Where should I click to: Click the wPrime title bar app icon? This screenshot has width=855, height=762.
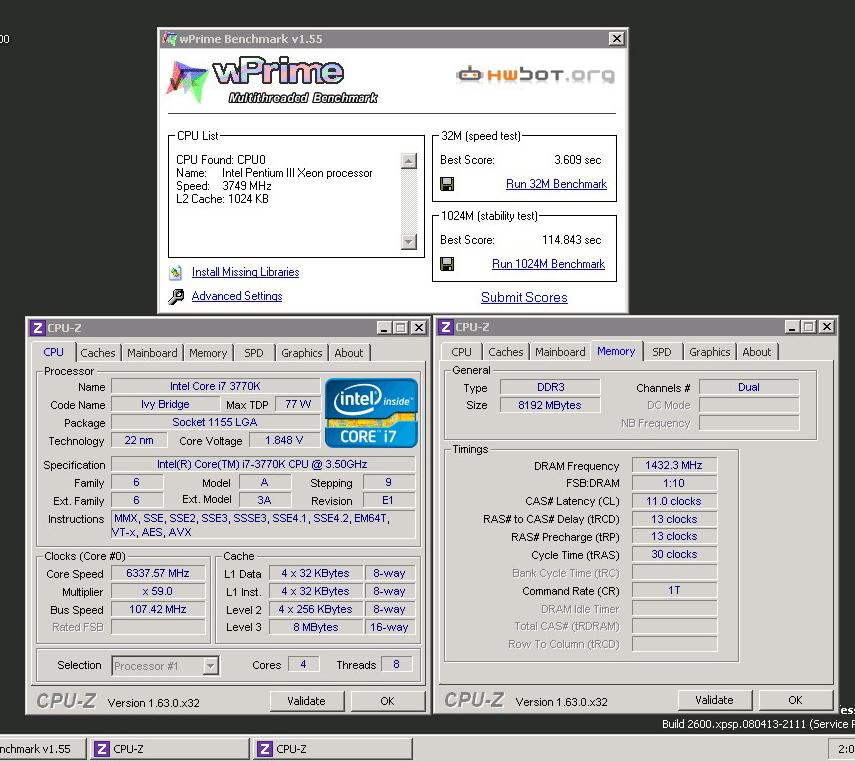click(170, 39)
